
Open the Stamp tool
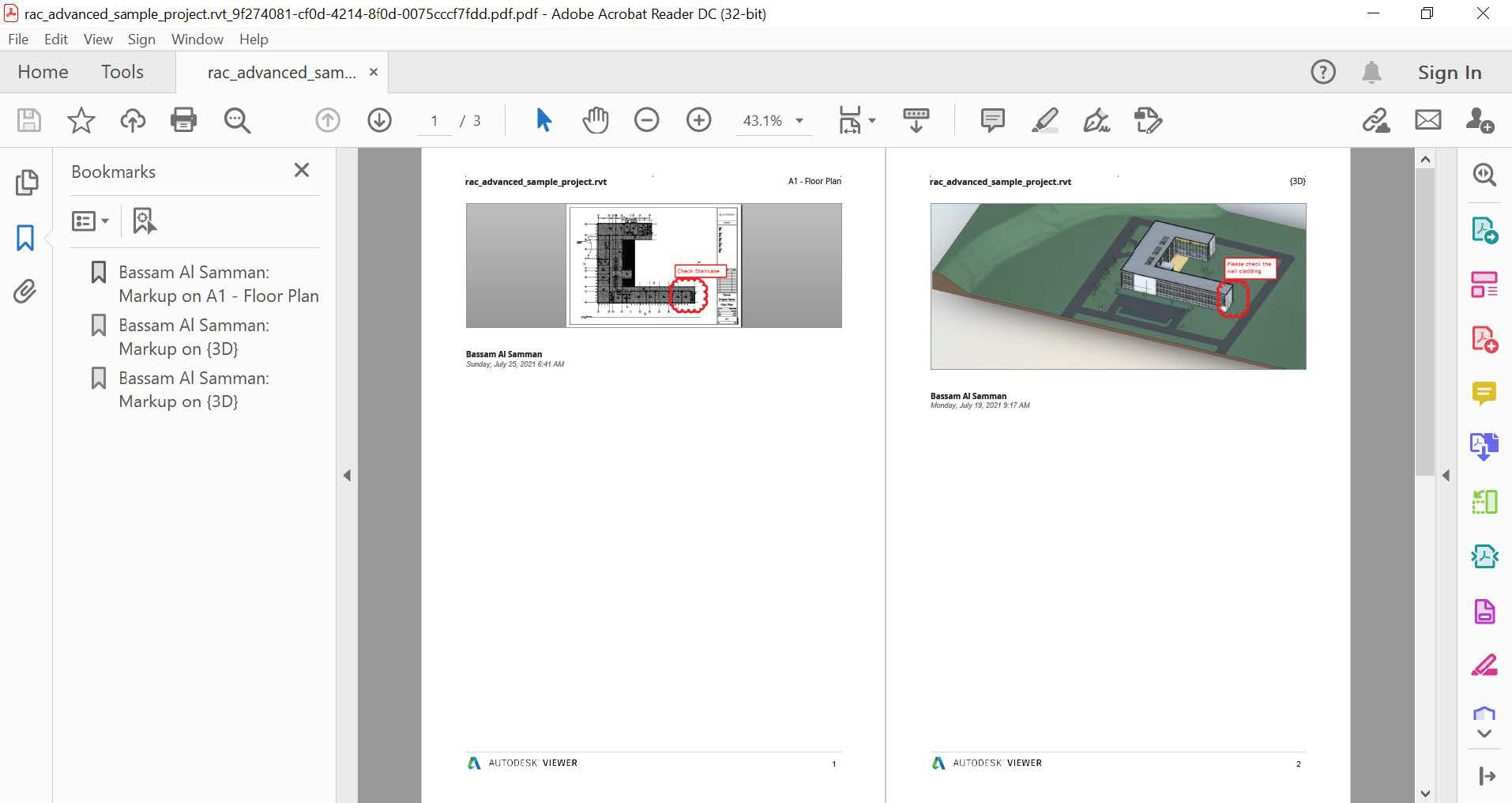(x=1148, y=120)
